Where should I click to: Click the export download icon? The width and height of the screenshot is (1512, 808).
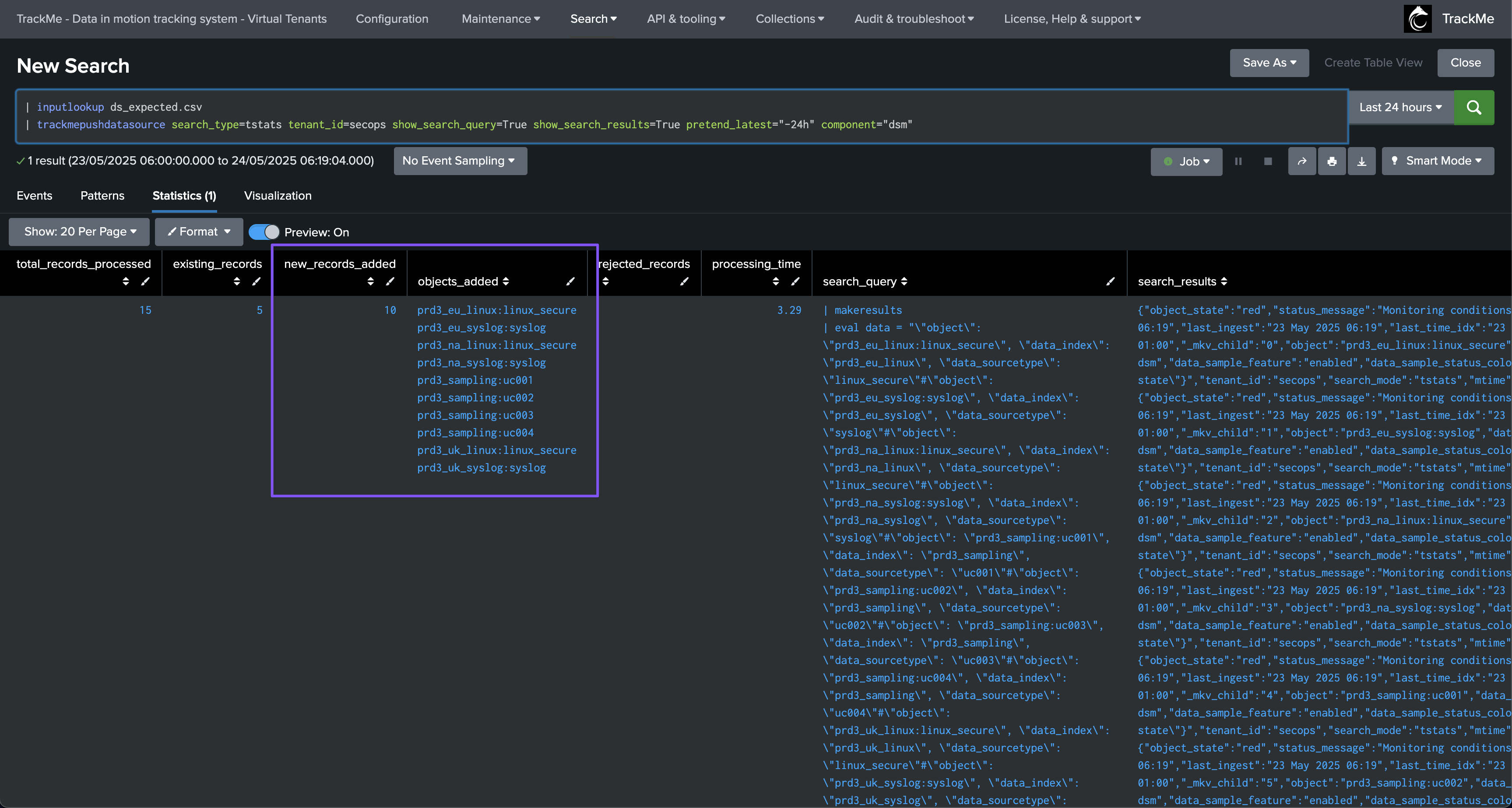tap(1362, 162)
